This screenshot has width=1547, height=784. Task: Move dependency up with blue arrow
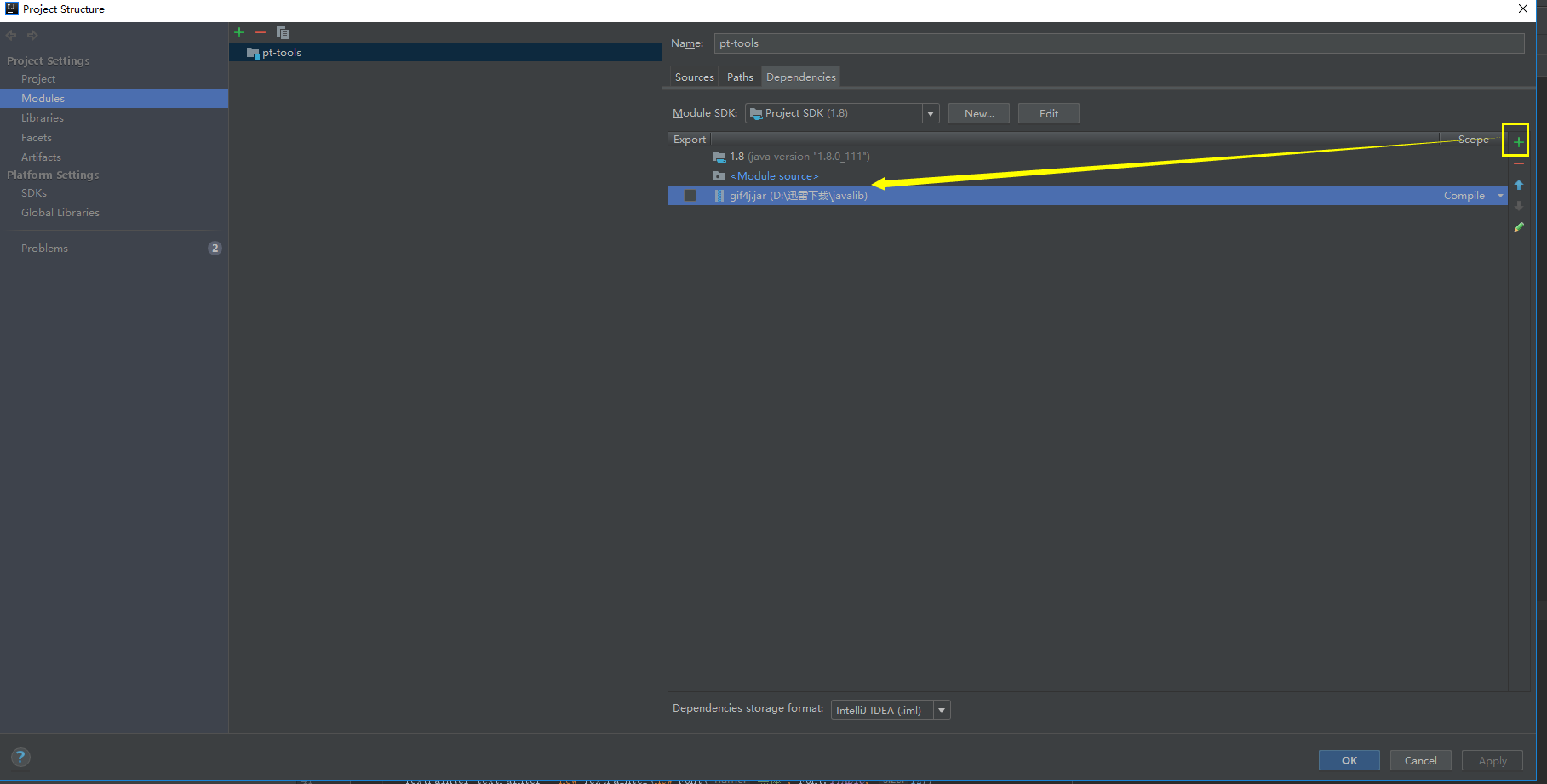point(1518,185)
